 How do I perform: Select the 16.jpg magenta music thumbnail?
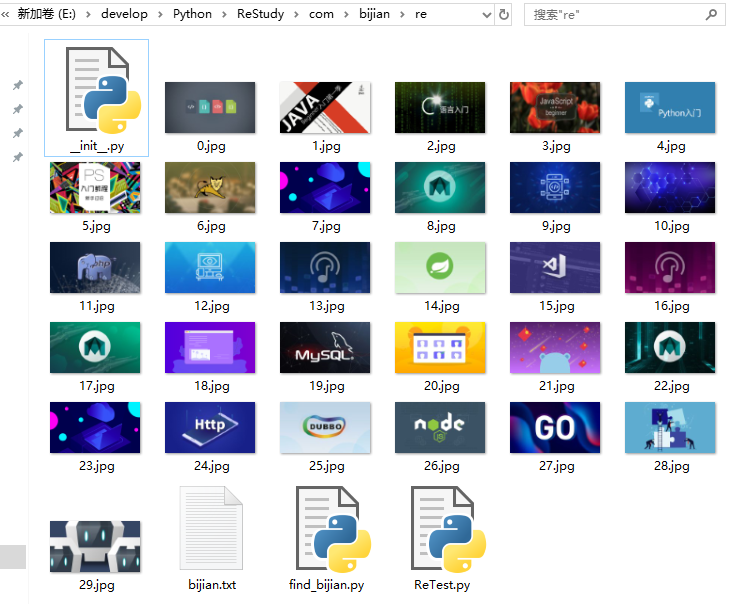pos(670,267)
